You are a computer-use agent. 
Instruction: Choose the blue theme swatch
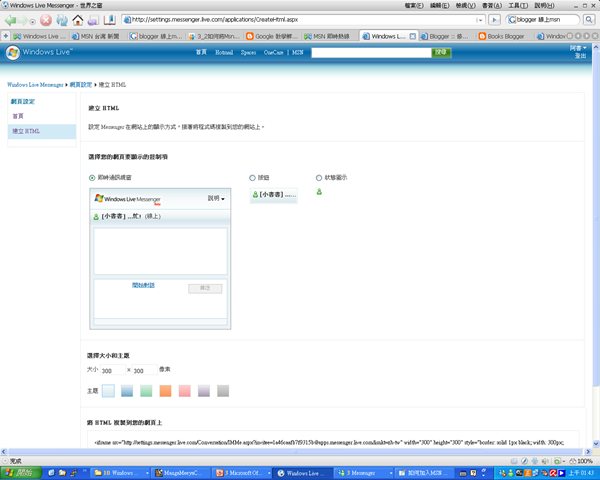[x=127, y=391]
